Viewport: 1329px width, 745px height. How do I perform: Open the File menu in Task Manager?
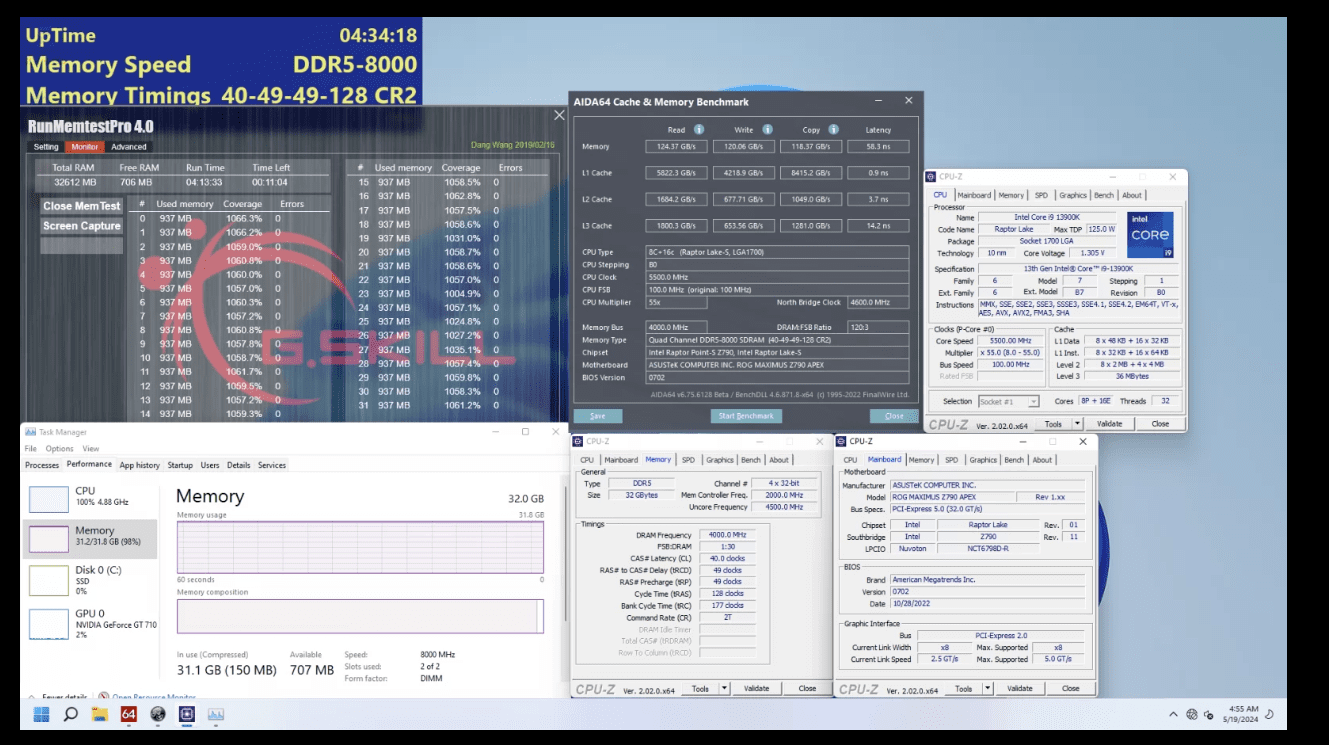tap(31, 449)
